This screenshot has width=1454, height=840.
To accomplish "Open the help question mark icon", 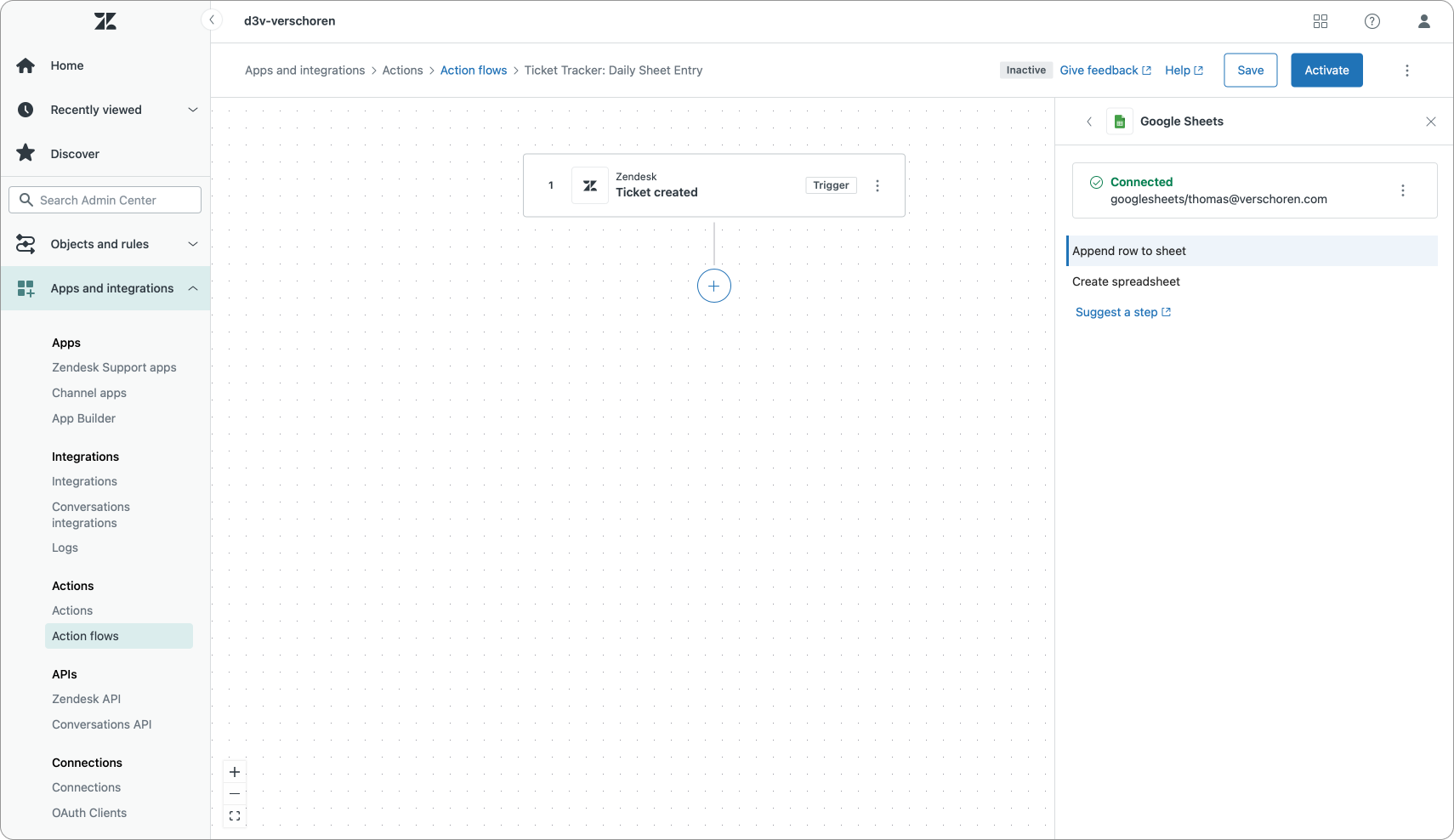I will pos(1372,21).
